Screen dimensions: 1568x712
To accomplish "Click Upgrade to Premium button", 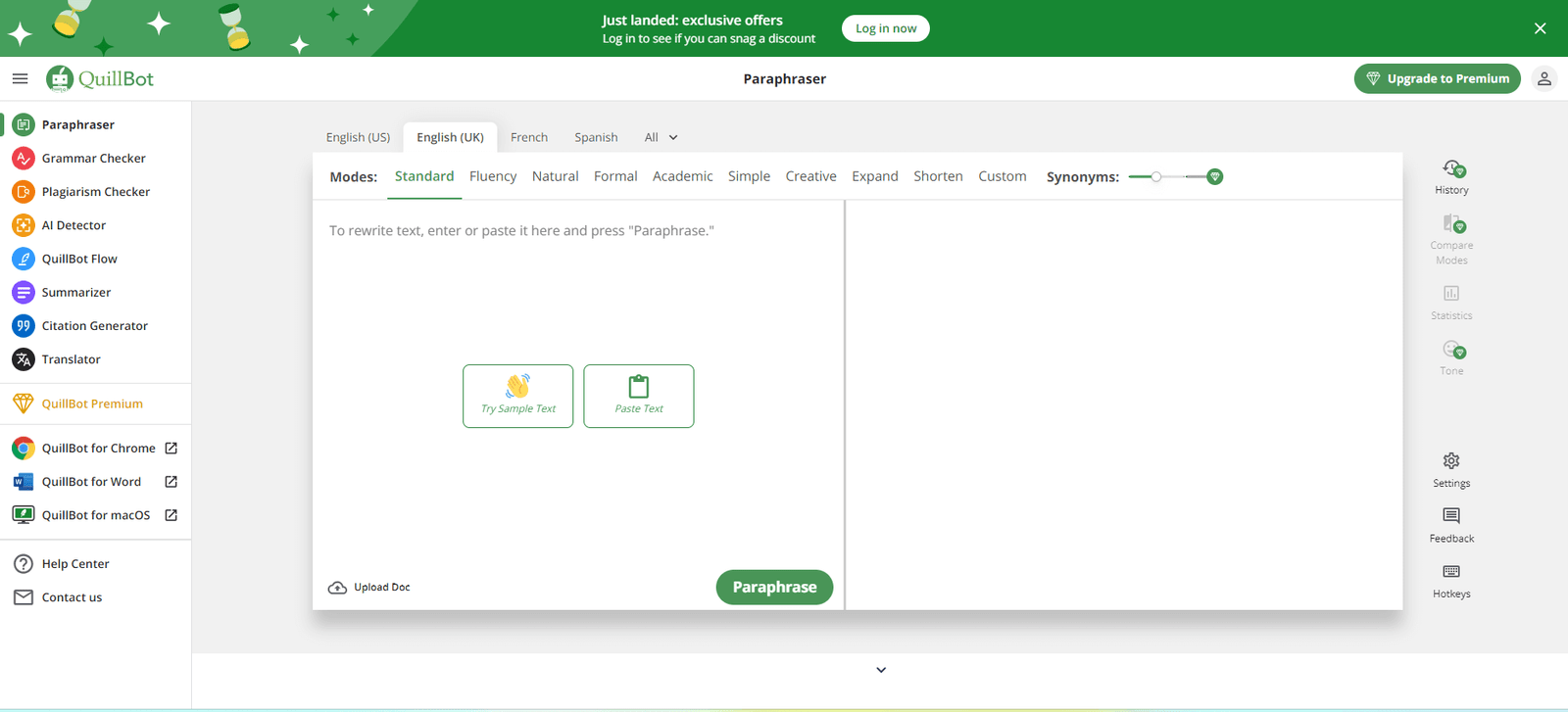I will pos(1437,78).
